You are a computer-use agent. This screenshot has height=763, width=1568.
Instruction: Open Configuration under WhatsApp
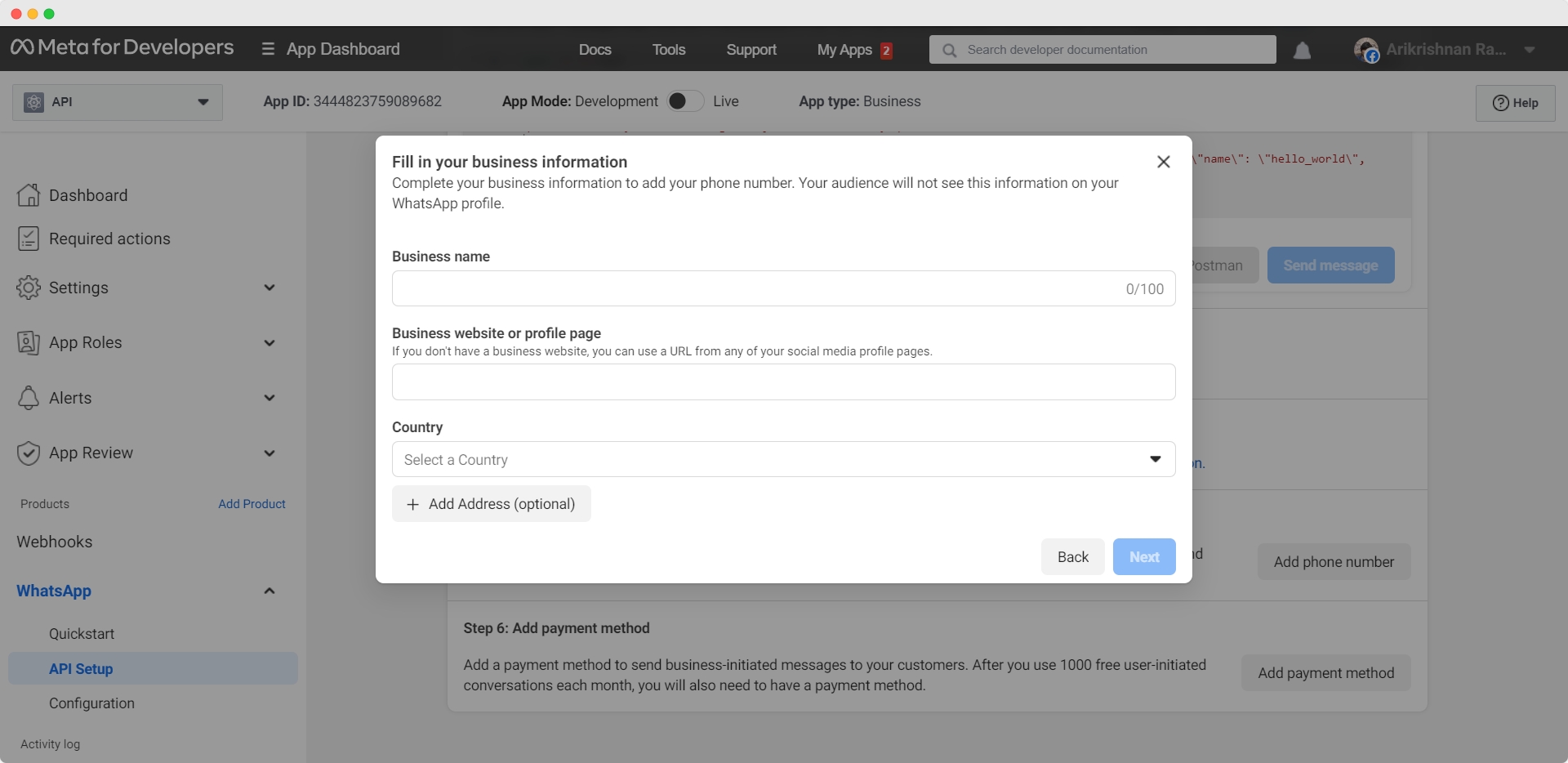coord(91,703)
